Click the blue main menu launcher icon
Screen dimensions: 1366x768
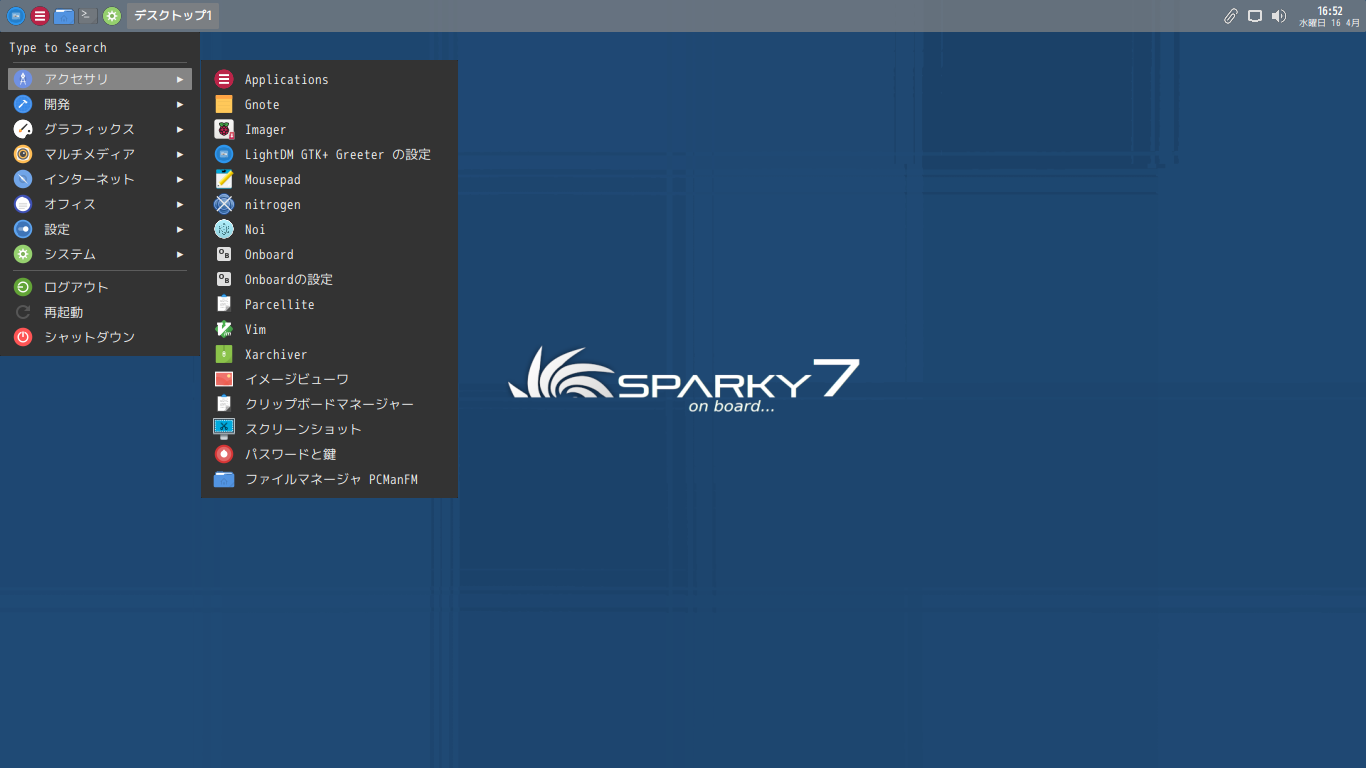[x=16, y=16]
